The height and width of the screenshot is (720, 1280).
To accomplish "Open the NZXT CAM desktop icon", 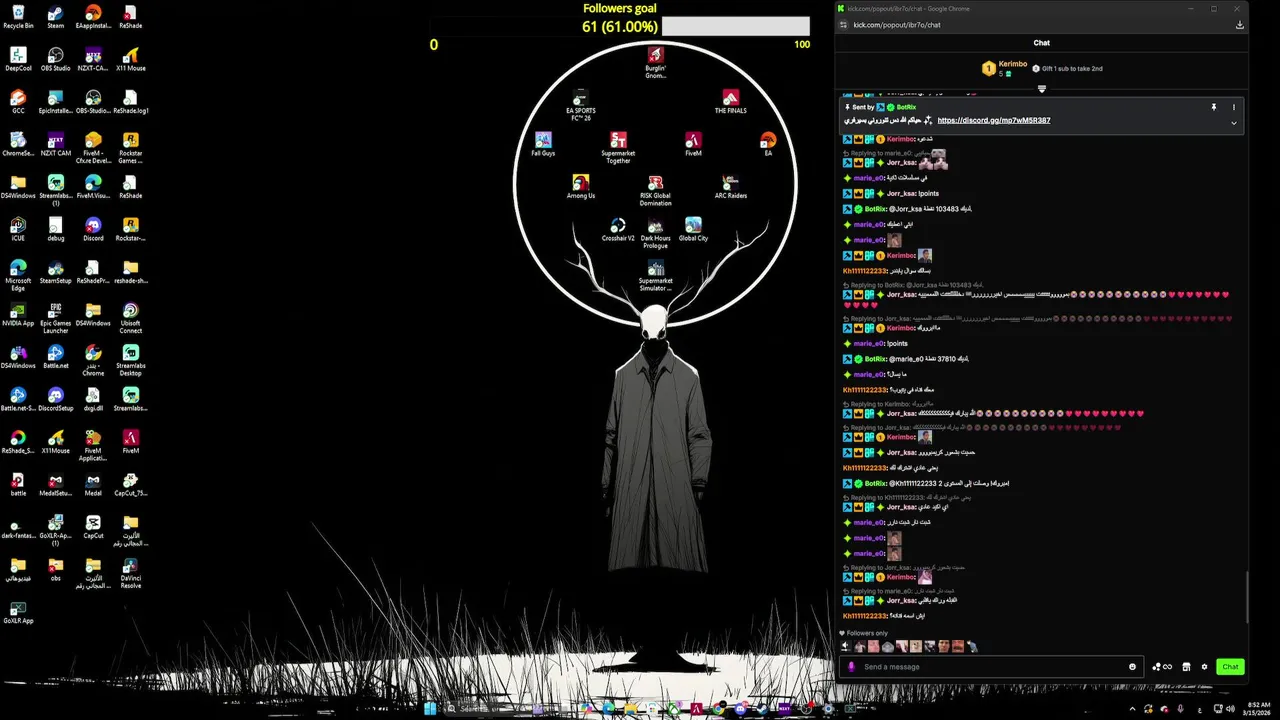I will click(56, 144).
